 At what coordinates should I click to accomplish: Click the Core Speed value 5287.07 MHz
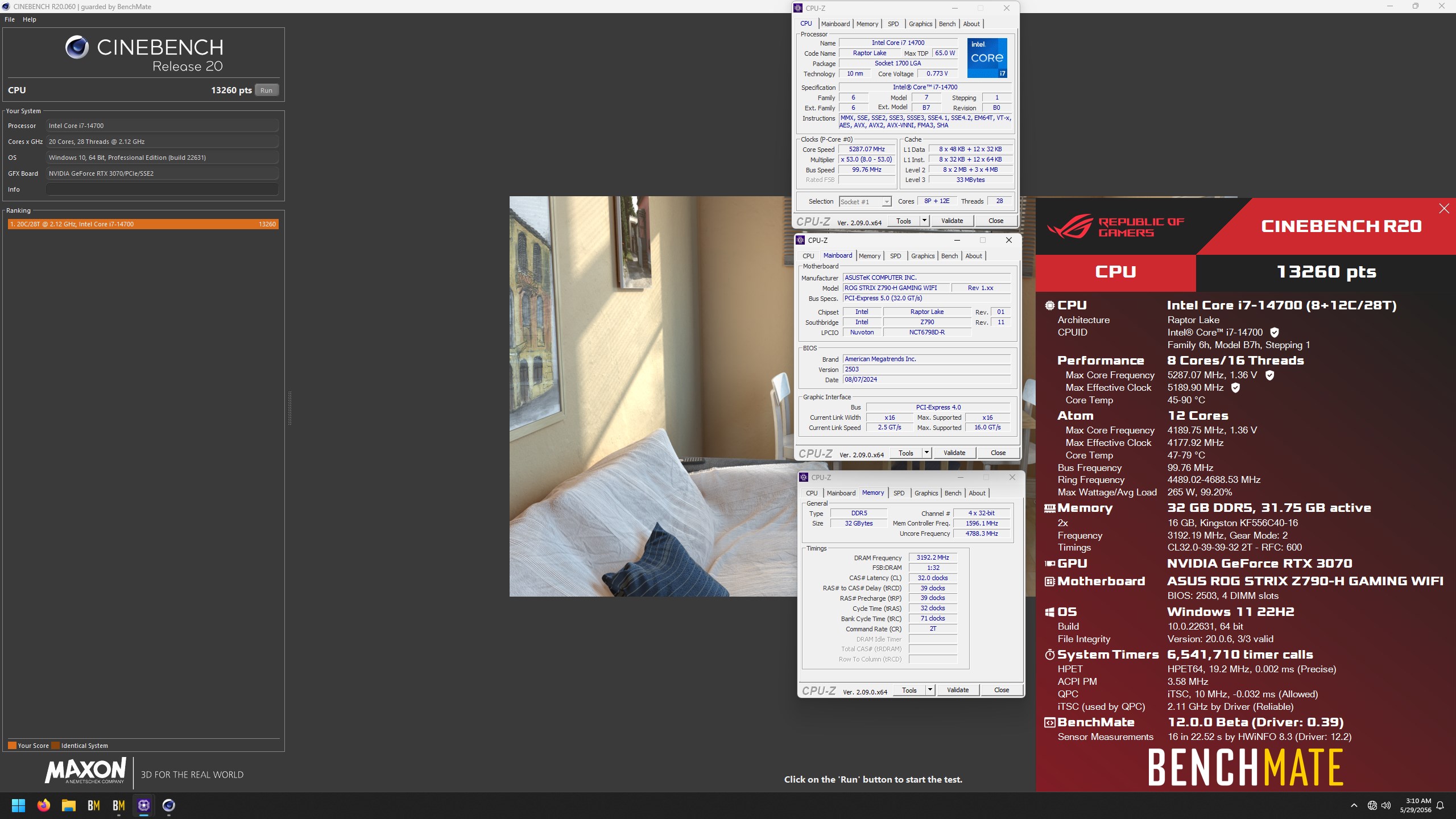pyautogui.click(x=867, y=150)
